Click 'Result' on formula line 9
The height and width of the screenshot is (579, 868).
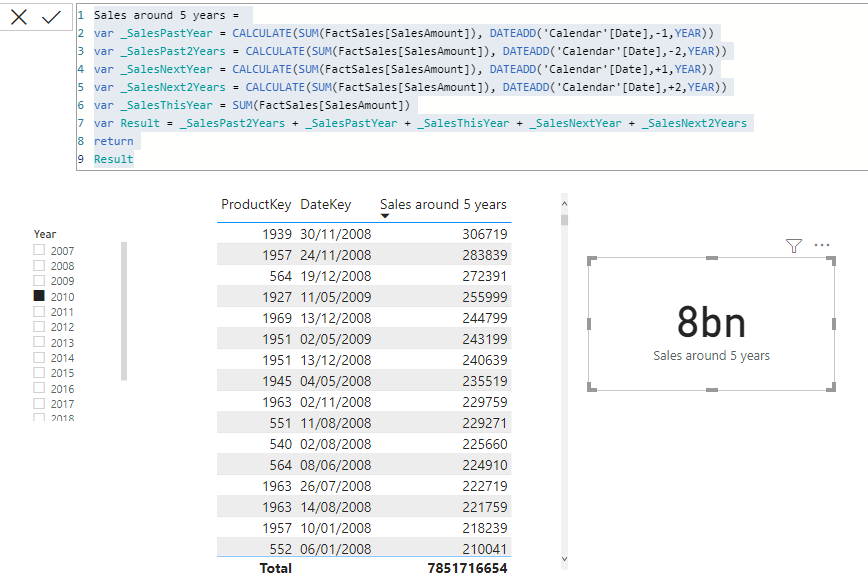click(x=113, y=159)
